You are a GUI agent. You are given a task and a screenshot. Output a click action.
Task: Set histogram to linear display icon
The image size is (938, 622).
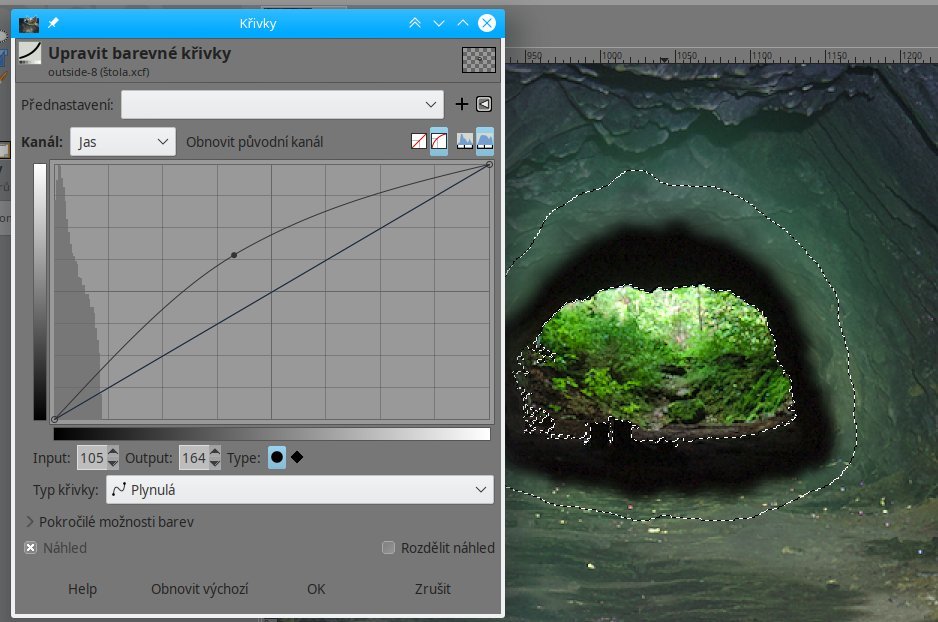(465, 142)
